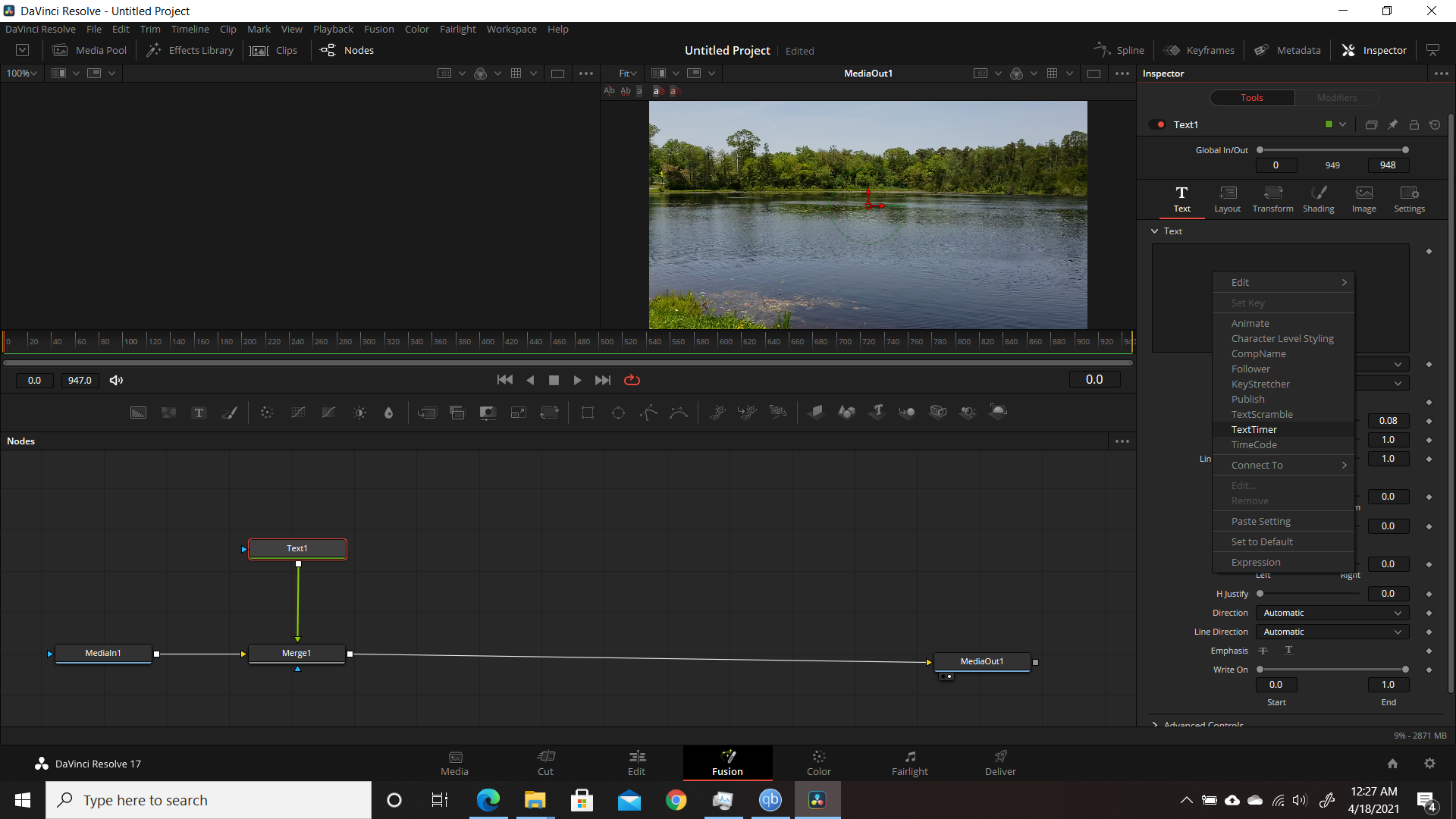Choose TextTimer from the context menu
The width and height of the screenshot is (1456, 819).
click(x=1283, y=429)
